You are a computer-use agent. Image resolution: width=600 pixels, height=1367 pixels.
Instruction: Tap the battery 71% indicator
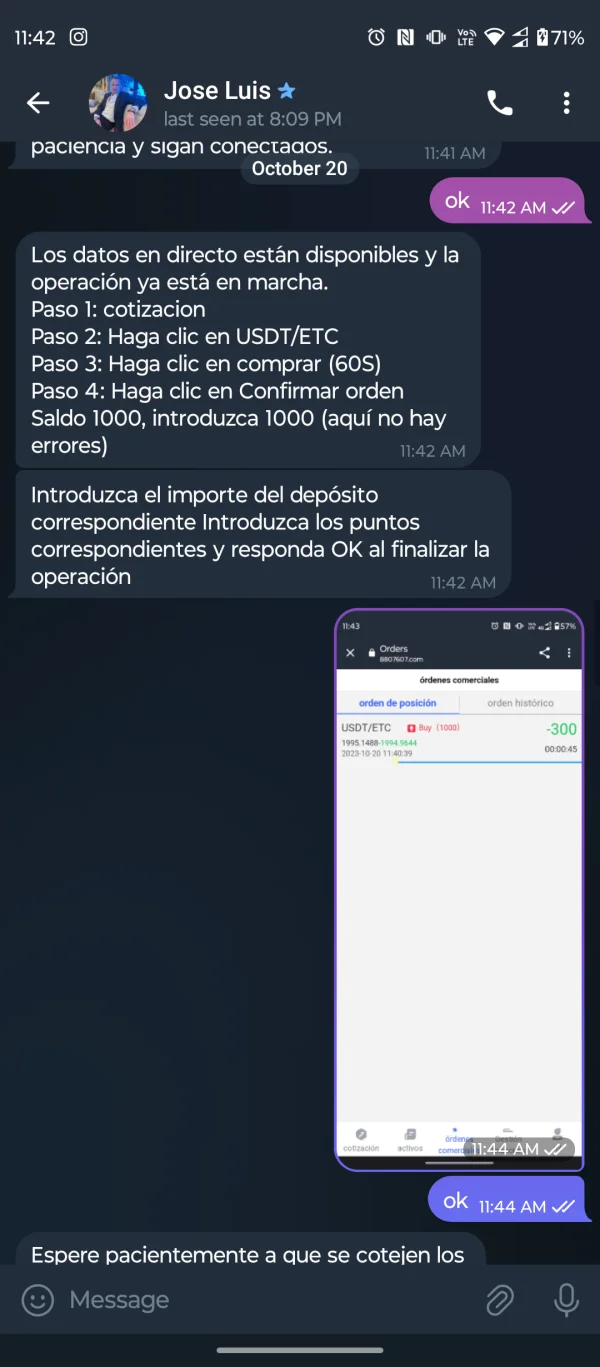tap(560, 37)
